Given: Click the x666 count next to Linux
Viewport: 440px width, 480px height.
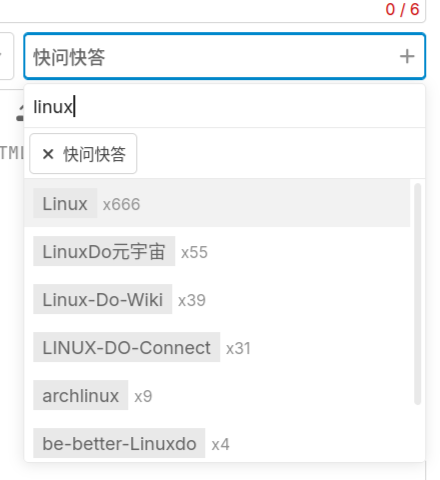Looking at the screenshot, I should click(x=121, y=204).
